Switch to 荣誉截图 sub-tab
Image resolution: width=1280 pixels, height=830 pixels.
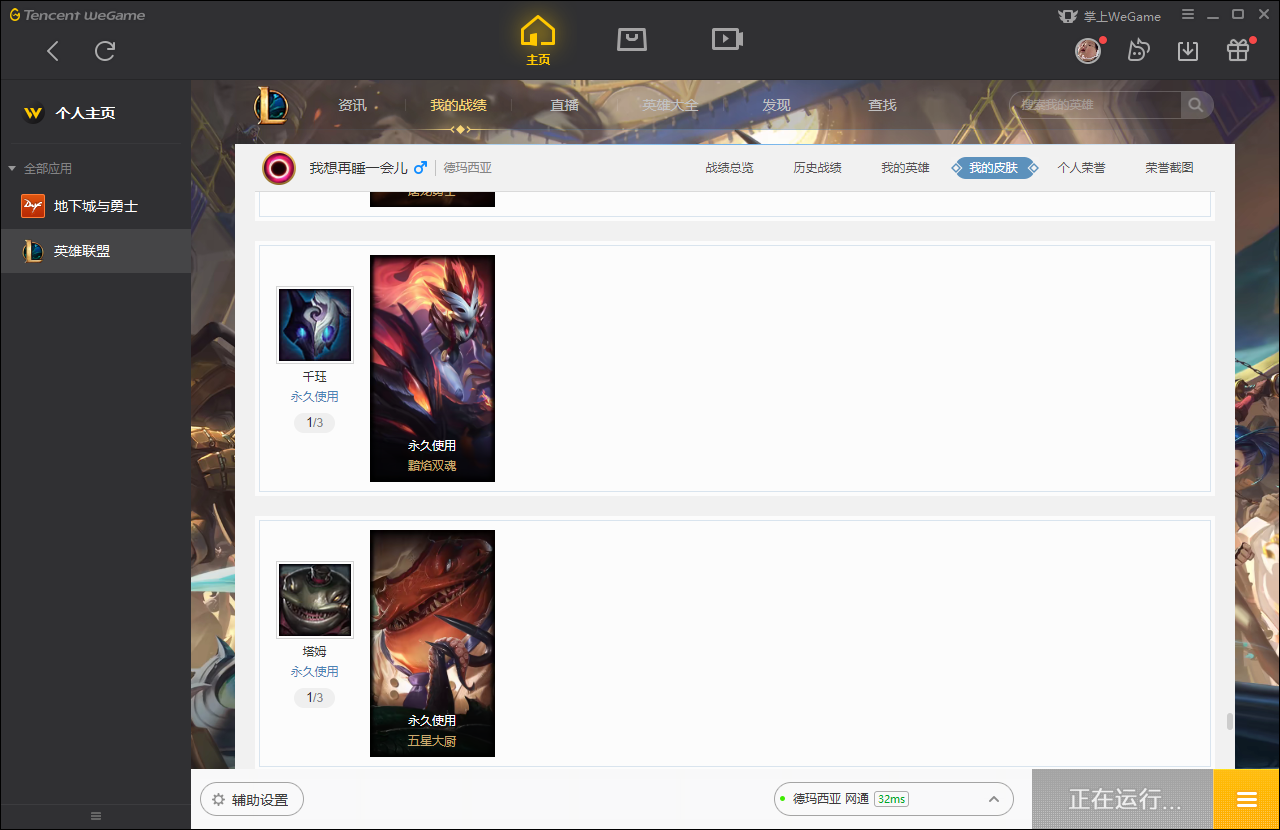1169,168
